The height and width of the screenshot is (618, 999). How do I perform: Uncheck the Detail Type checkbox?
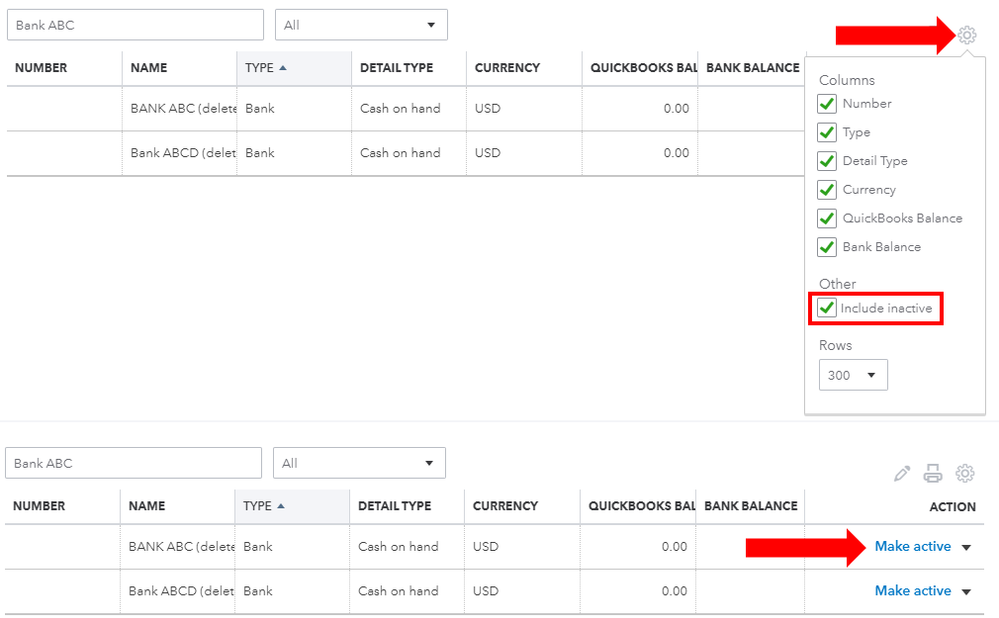pyautogui.click(x=826, y=161)
